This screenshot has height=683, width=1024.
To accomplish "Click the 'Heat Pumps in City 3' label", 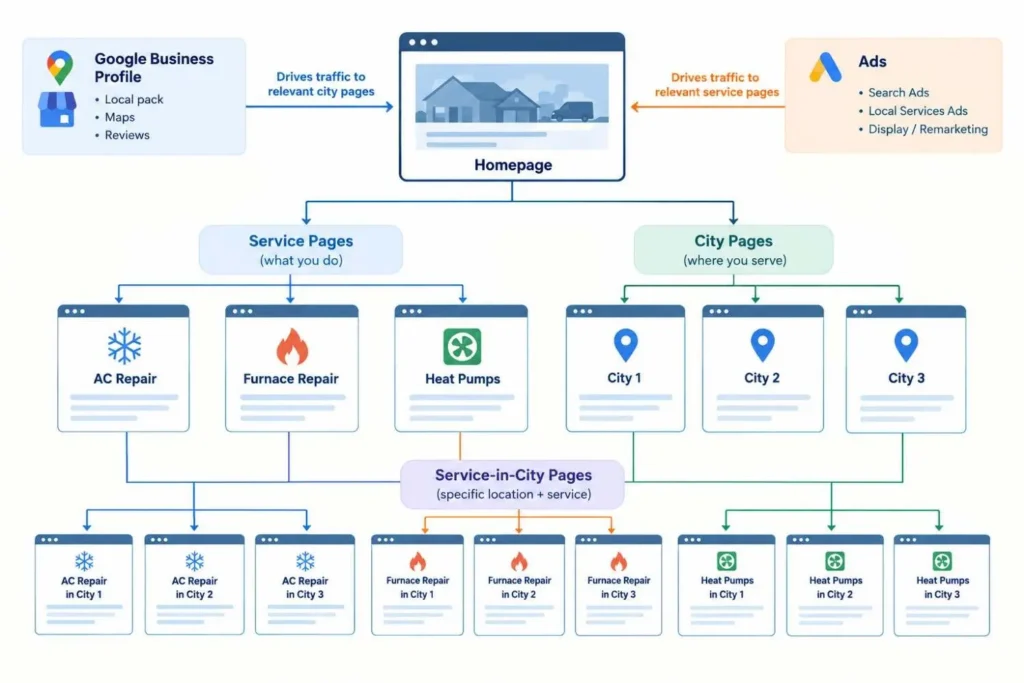I will pos(942,587).
